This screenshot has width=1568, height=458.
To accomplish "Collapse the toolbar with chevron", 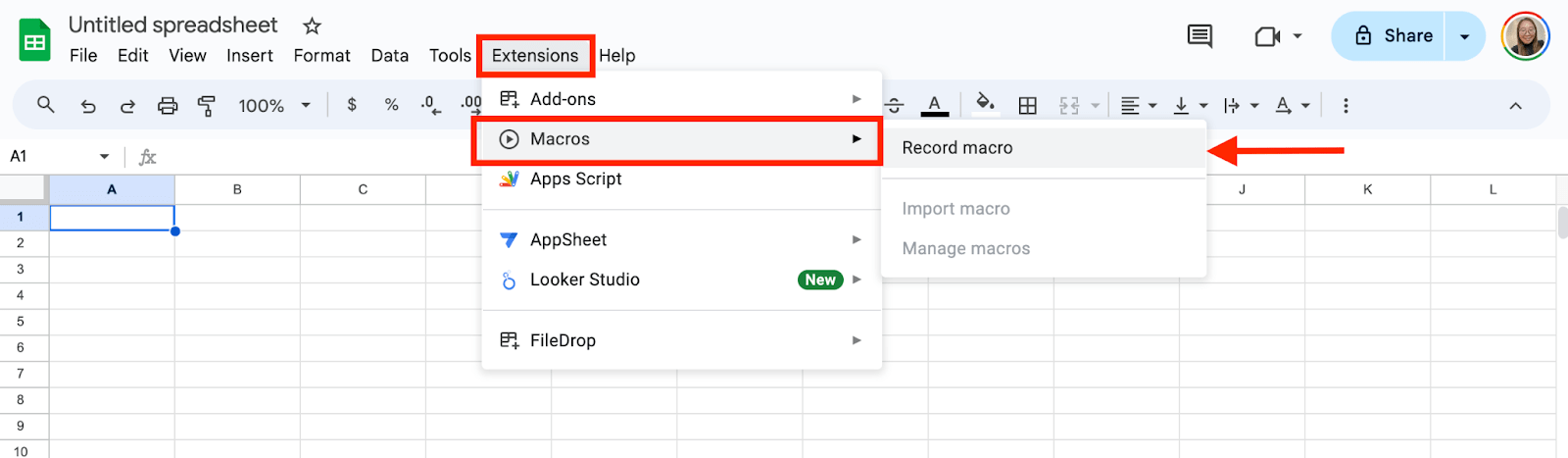I will point(1515,105).
